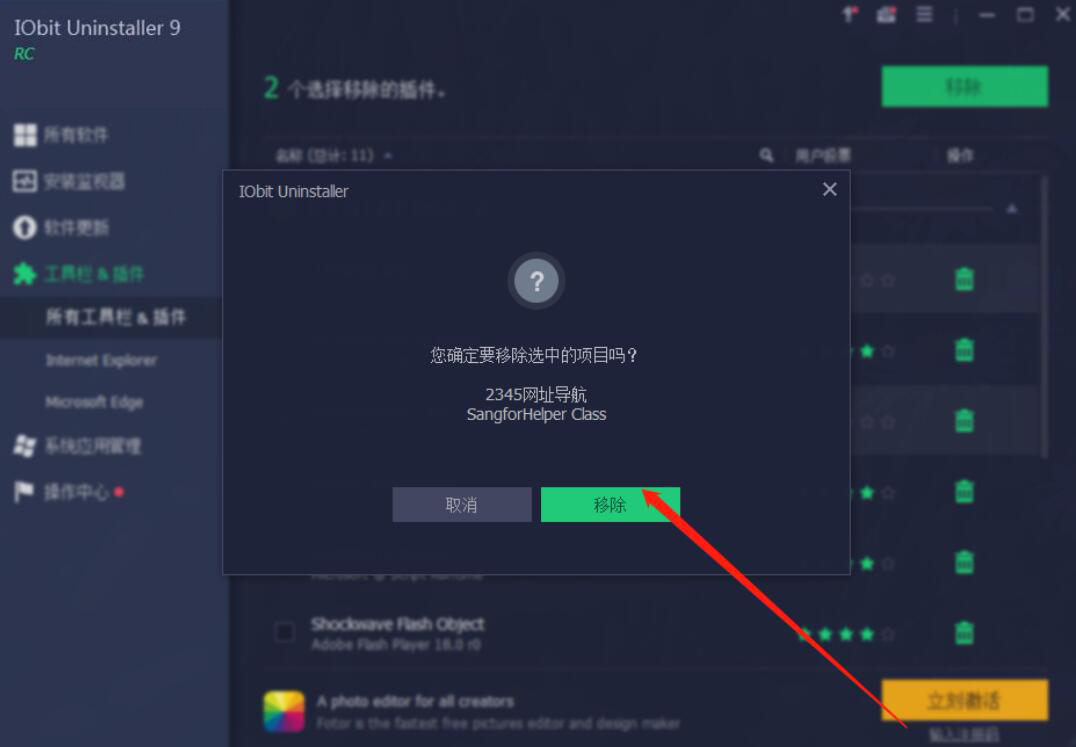This screenshot has width=1076, height=747.
Task: Open the Windows apps management icon
Action: [x=25, y=446]
